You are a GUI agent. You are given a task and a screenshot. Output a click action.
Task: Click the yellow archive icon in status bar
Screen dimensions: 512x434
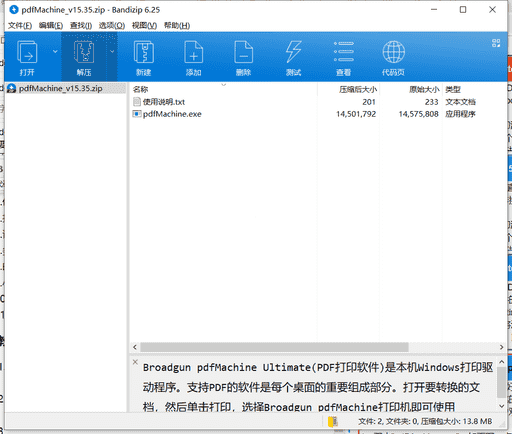tap(332, 422)
